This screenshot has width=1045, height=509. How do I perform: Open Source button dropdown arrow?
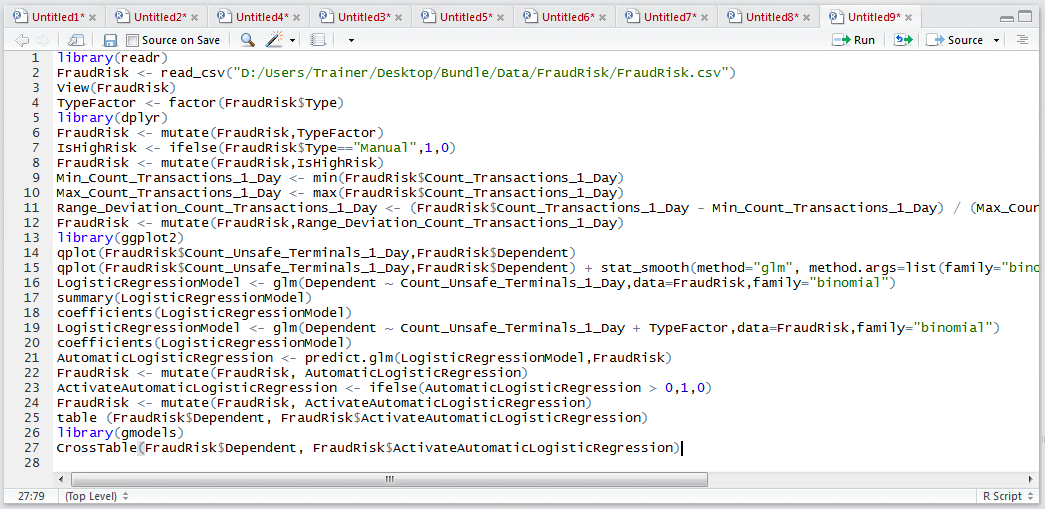pos(996,41)
